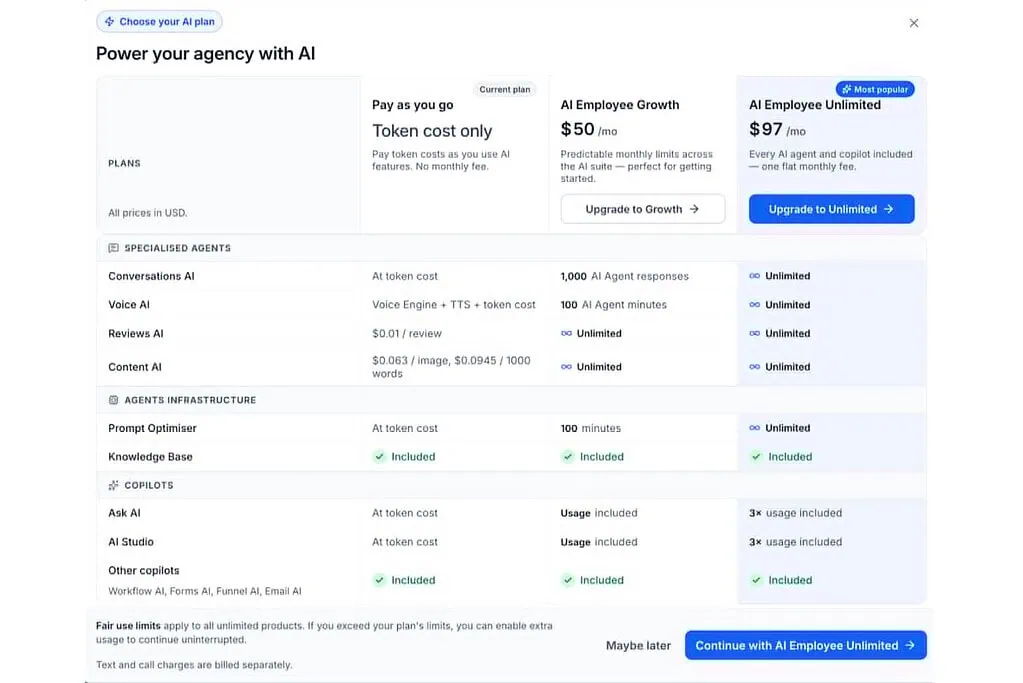This screenshot has height=683, width=1023.
Task: Click the Most popular badge
Action: pyautogui.click(x=875, y=89)
